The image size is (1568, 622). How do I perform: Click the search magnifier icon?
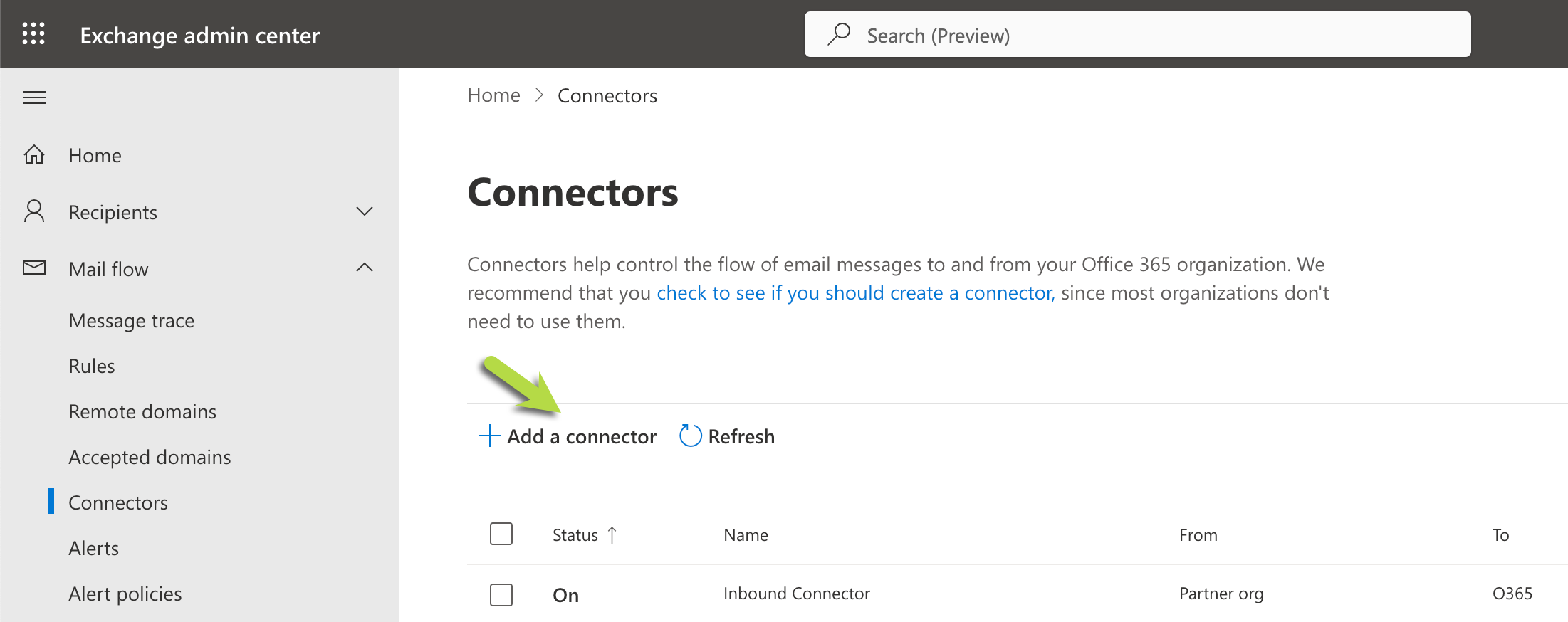point(840,34)
